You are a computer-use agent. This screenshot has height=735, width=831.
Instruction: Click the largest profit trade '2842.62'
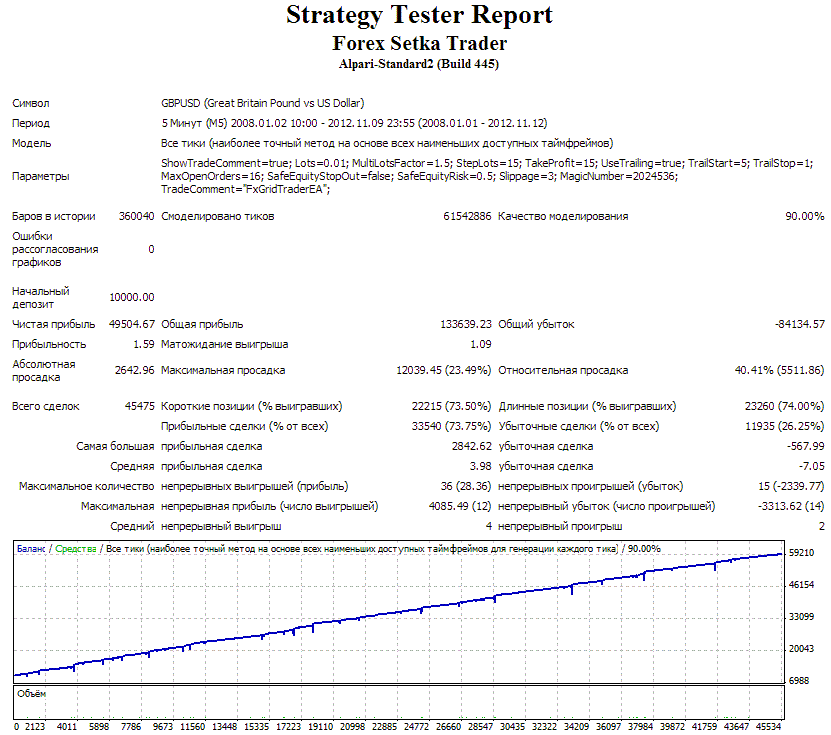tap(472, 447)
